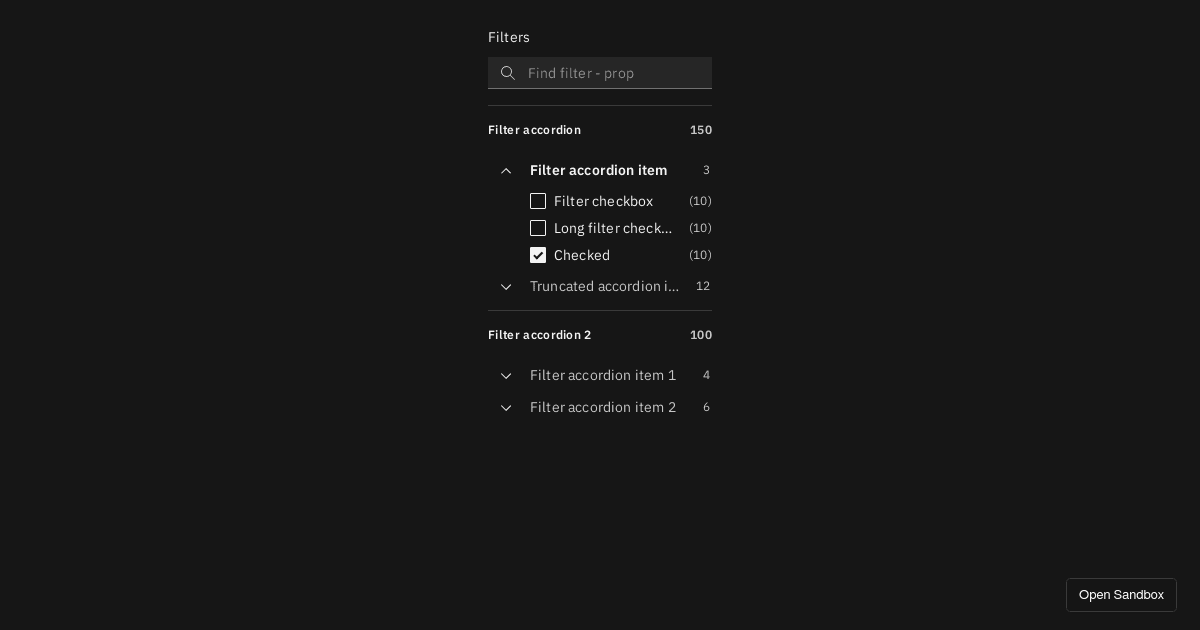Click the chevron next to Filter accordion item 1
The image size is (1200, 630).
point(506,376)
